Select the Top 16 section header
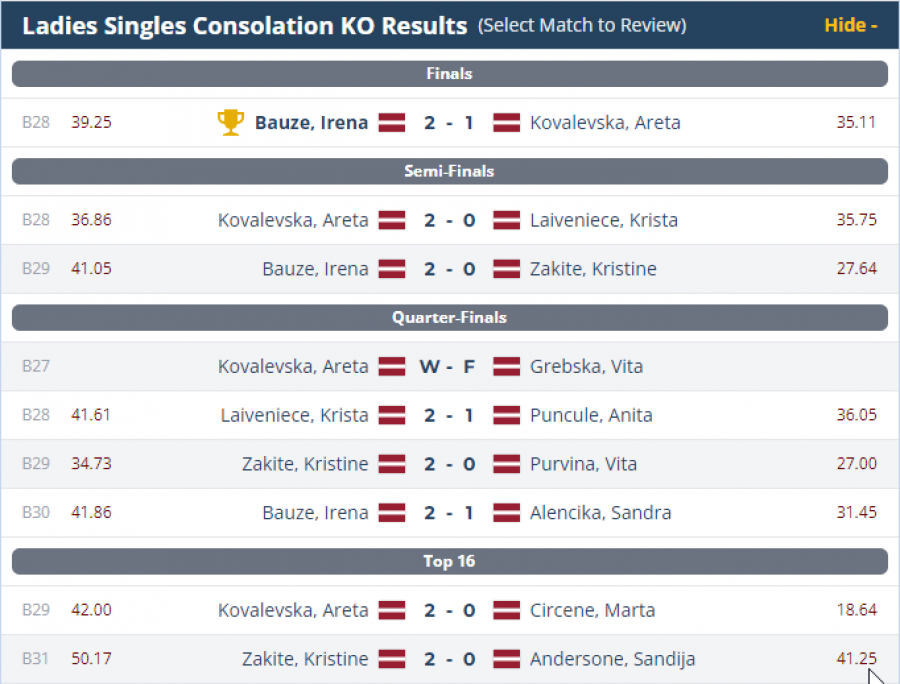Viewport: 900px width, 684px height. (x=449, y=561)
